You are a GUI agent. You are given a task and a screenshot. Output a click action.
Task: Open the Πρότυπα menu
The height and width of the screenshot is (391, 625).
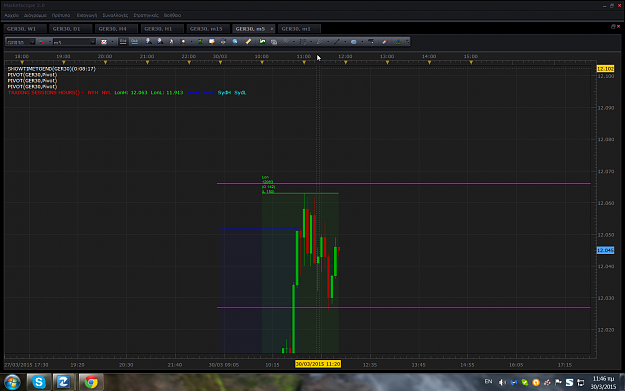(x=61, y=15)
